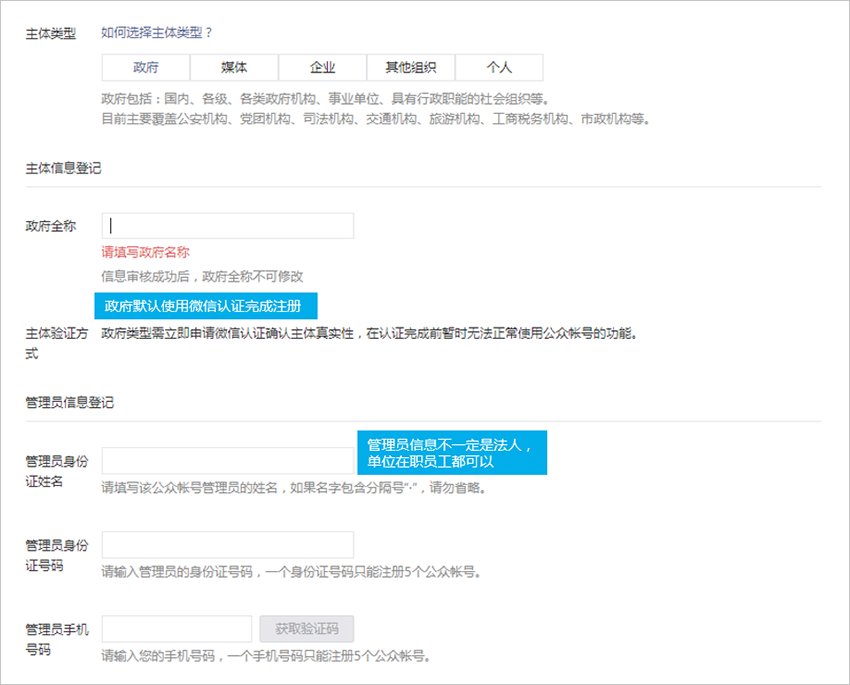The height and width of the screenshot is (685, 850).
Task: Switch to the 媒体 (Media) account type
Action: pos(233,67)
